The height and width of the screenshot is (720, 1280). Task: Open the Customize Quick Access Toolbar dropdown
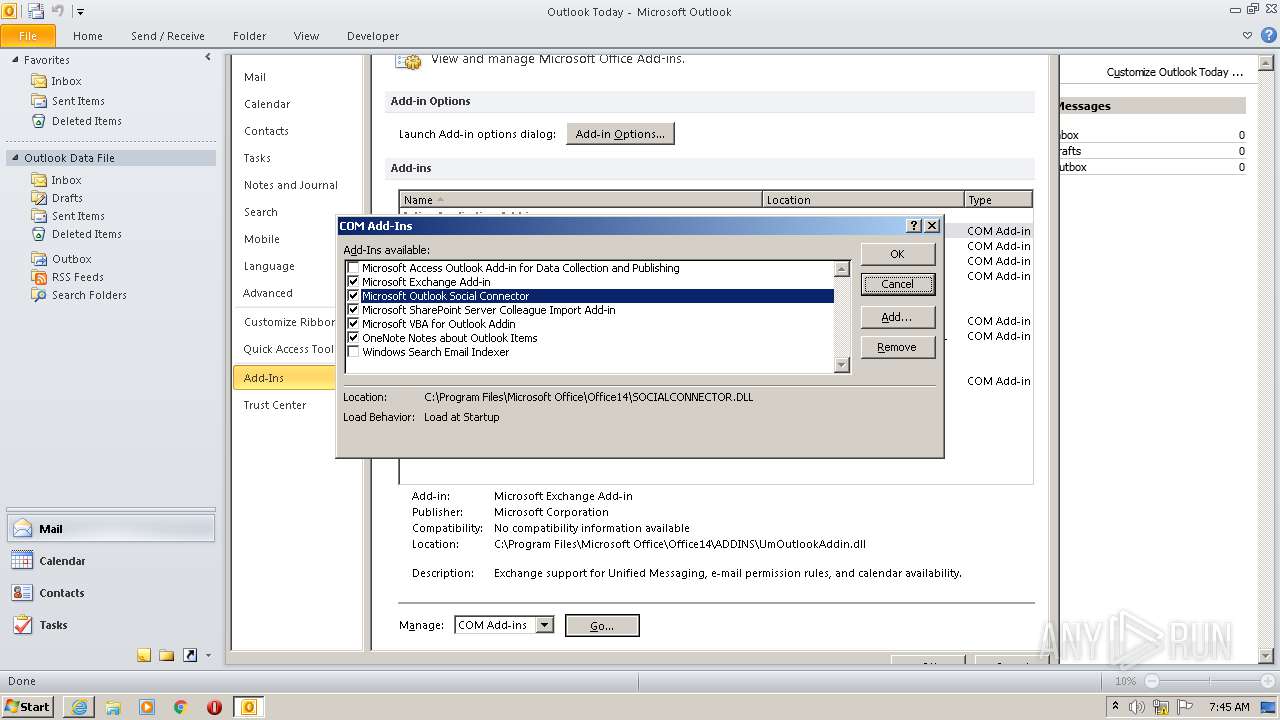pos(81,12)
